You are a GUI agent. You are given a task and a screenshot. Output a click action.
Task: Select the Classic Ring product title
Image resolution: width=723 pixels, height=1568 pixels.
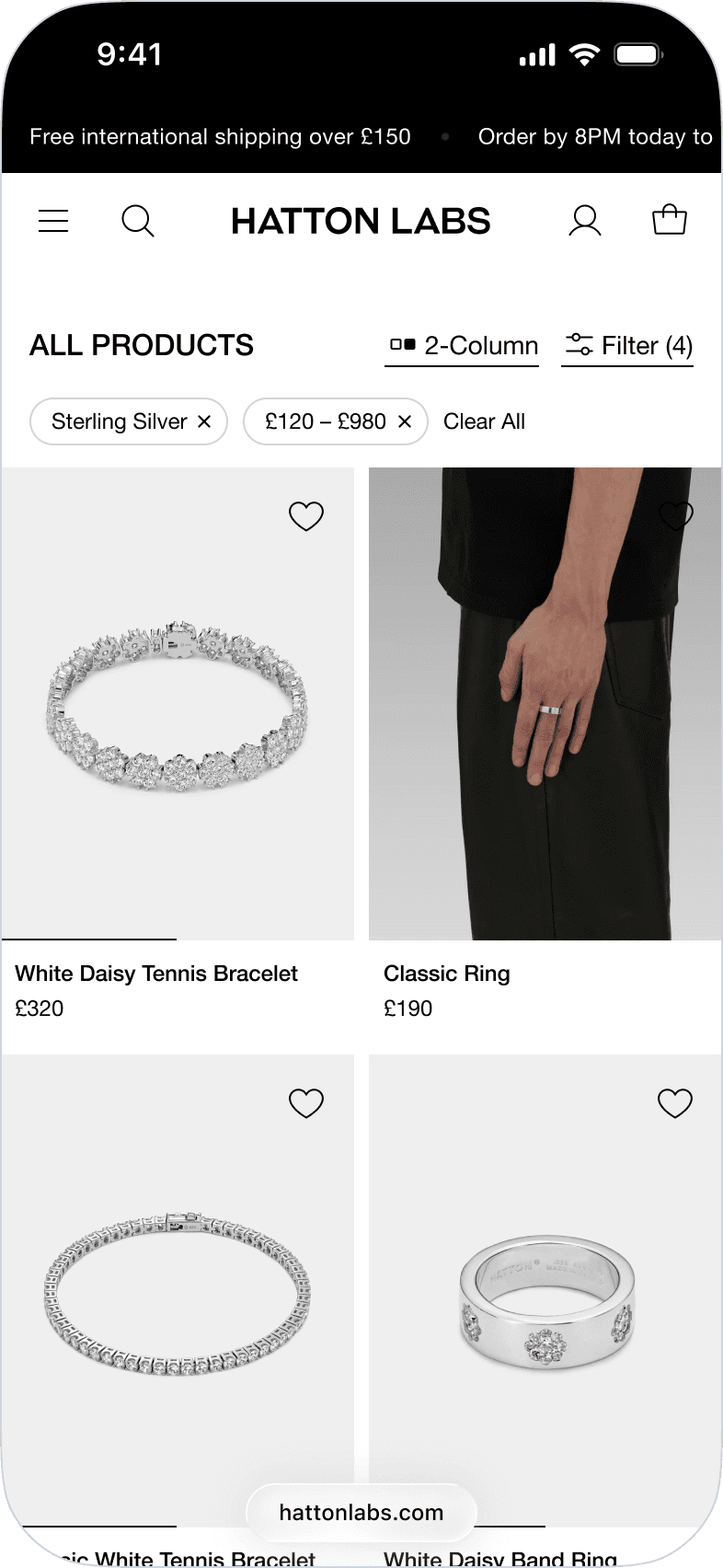tap(447, 974)
